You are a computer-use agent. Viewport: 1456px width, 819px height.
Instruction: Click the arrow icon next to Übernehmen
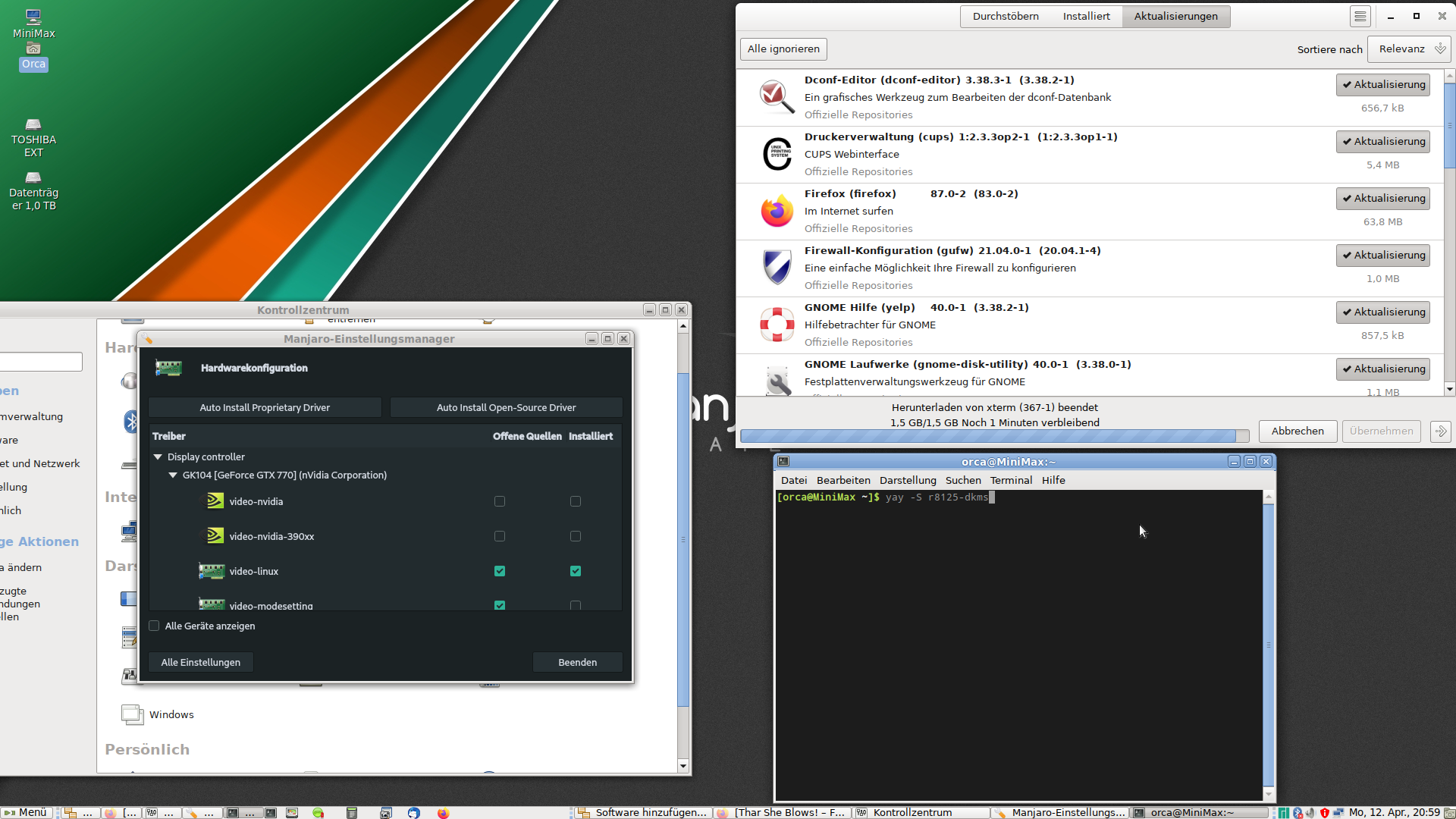coord(1440,431)
